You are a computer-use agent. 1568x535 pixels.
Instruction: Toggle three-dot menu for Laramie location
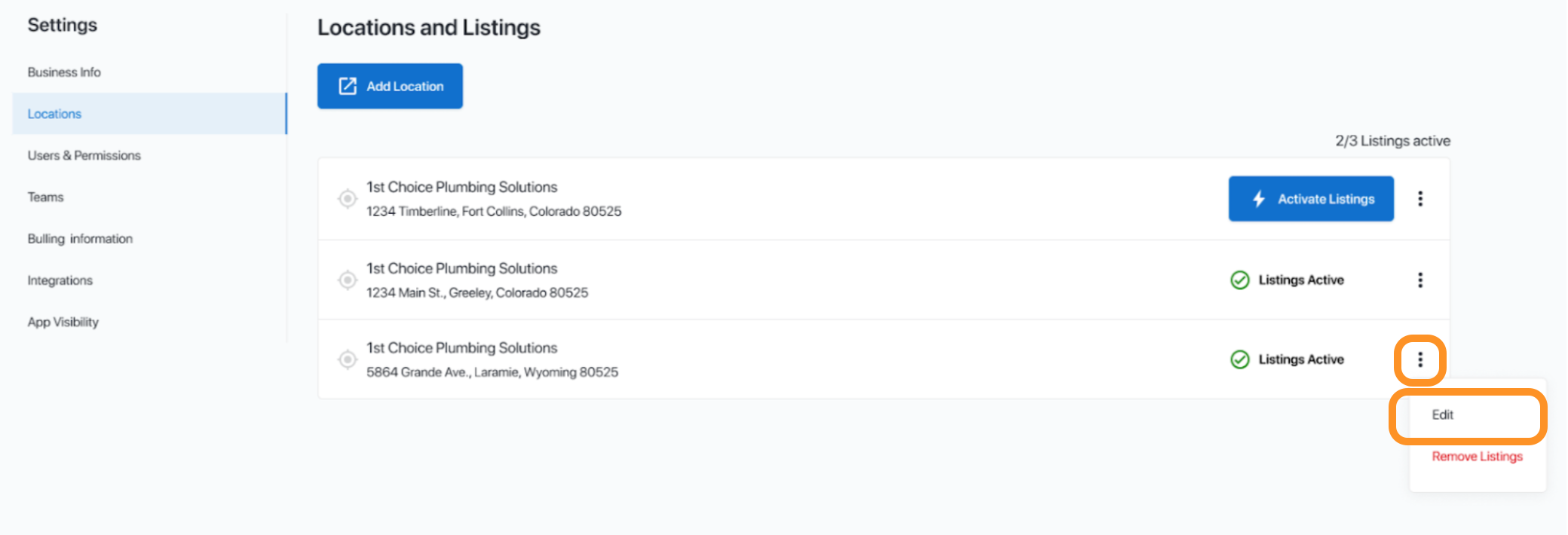[x=1420, y=359]
